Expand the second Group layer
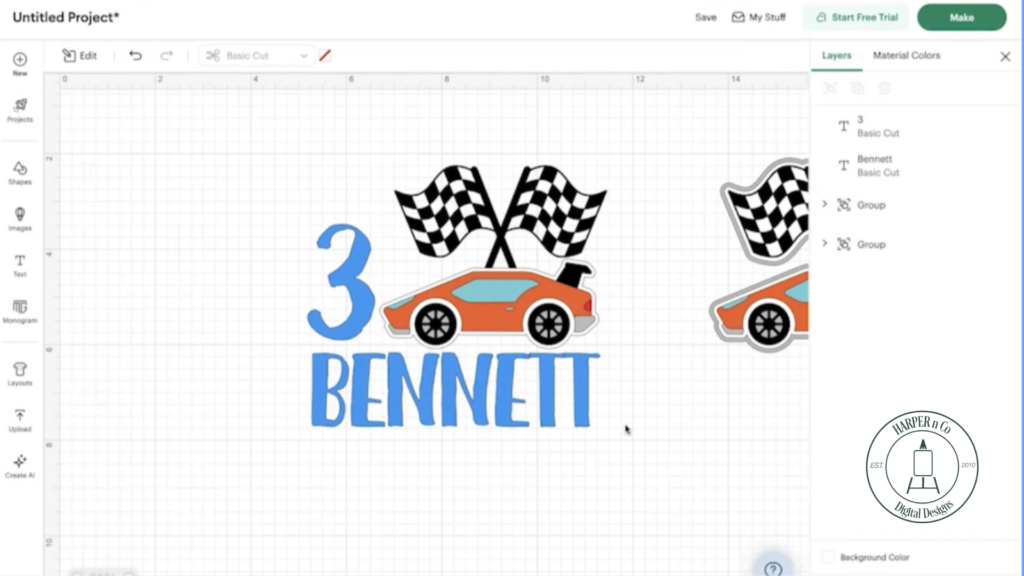The image size is (1024, 576). [824, 244]
